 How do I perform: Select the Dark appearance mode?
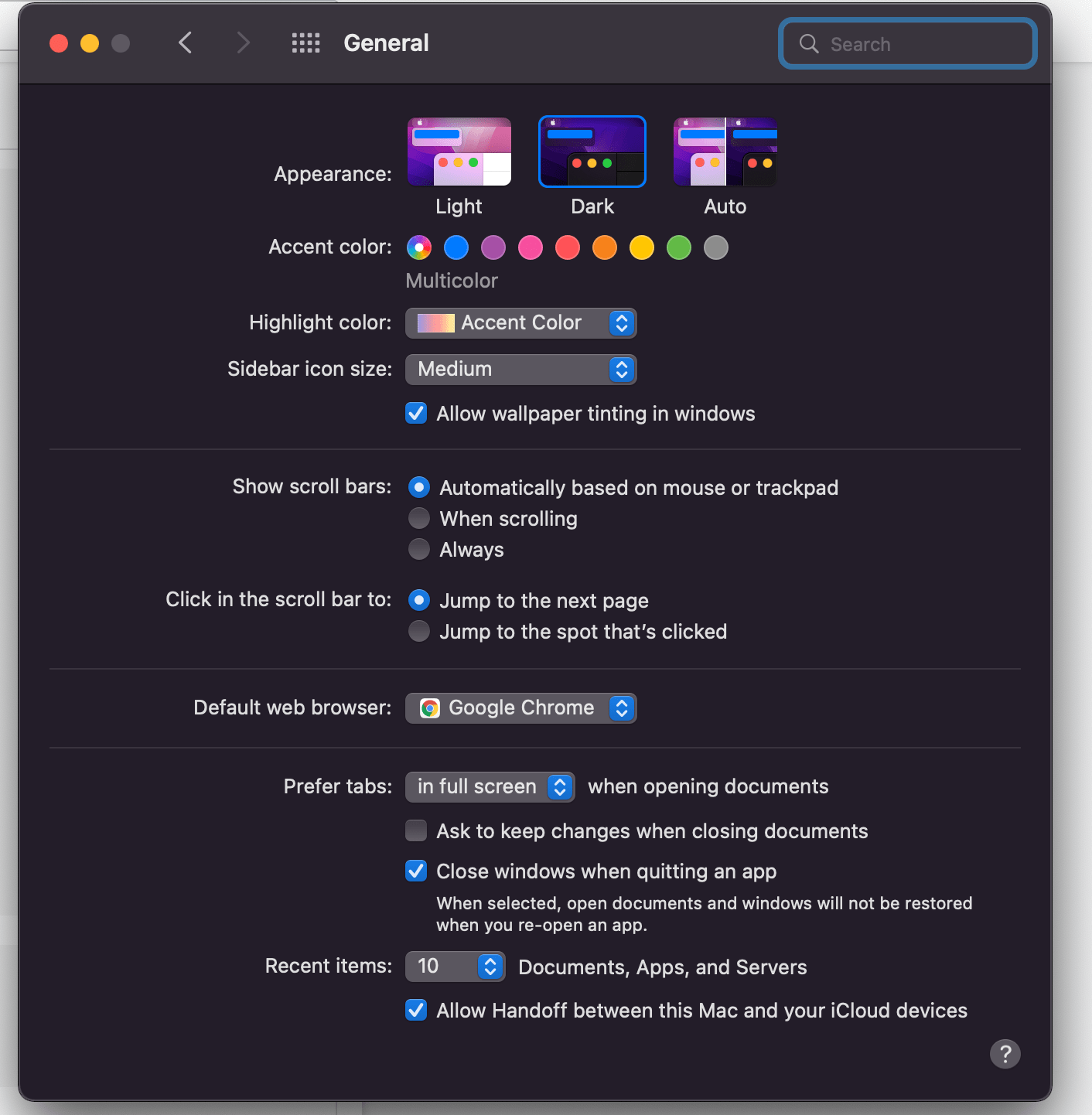click(x=592, y=152)
